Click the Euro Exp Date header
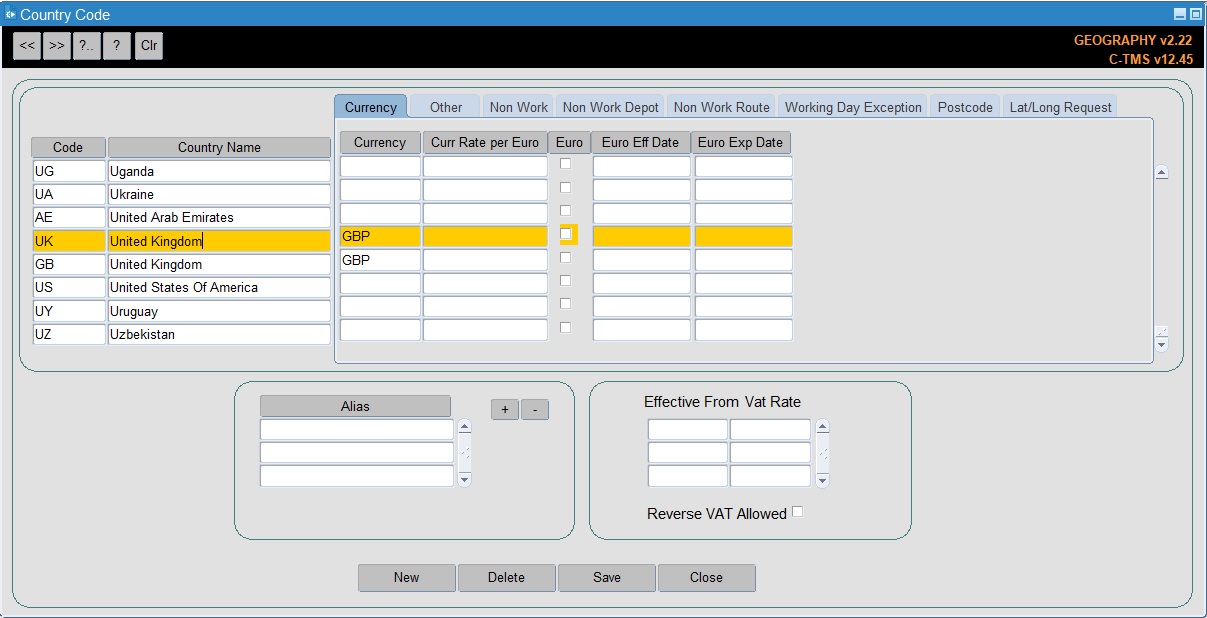Screen dimensions: 1207x618 741,142
